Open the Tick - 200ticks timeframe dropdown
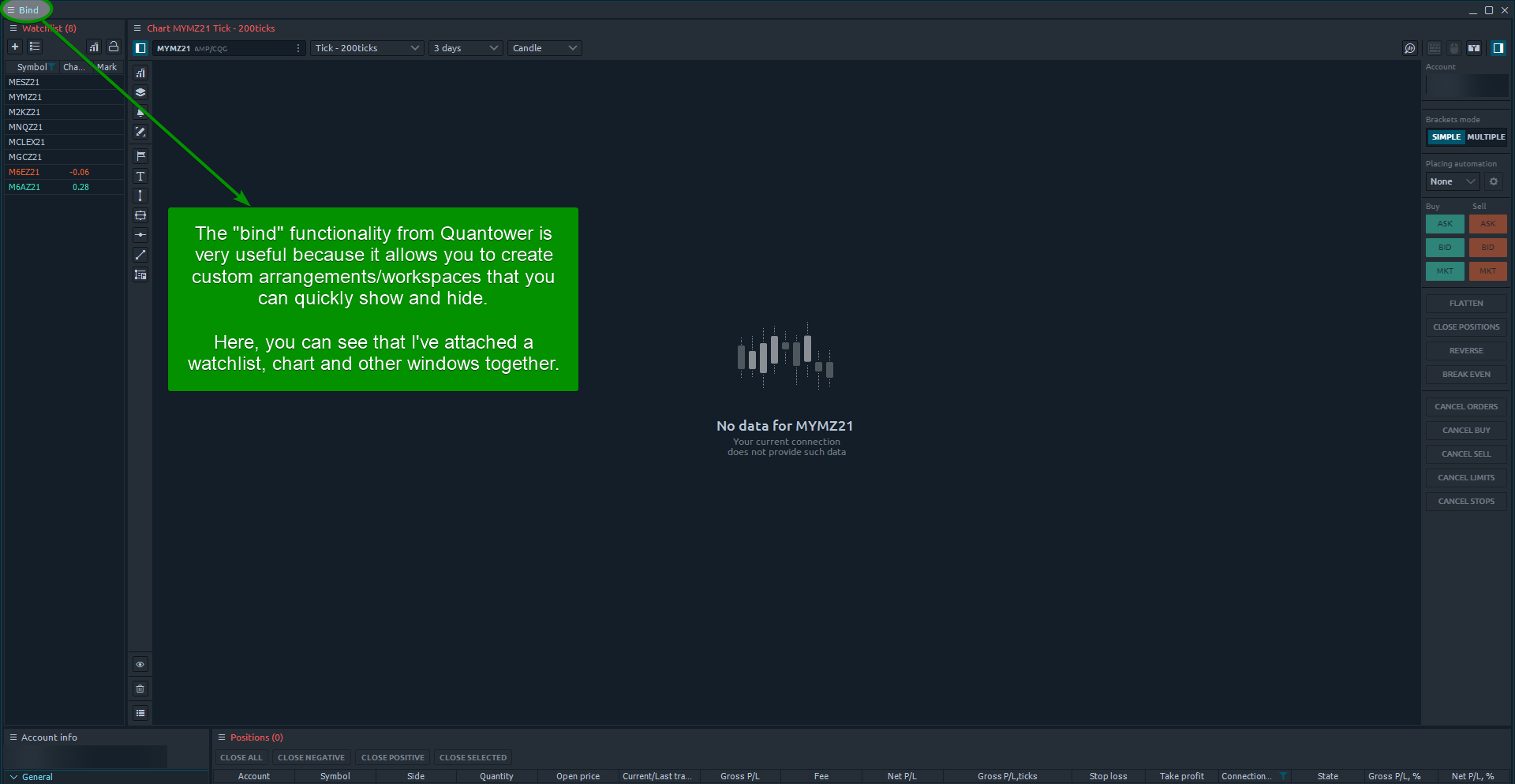The width and height of the screenshot is (1515, 784). click(x=367, y=48)
